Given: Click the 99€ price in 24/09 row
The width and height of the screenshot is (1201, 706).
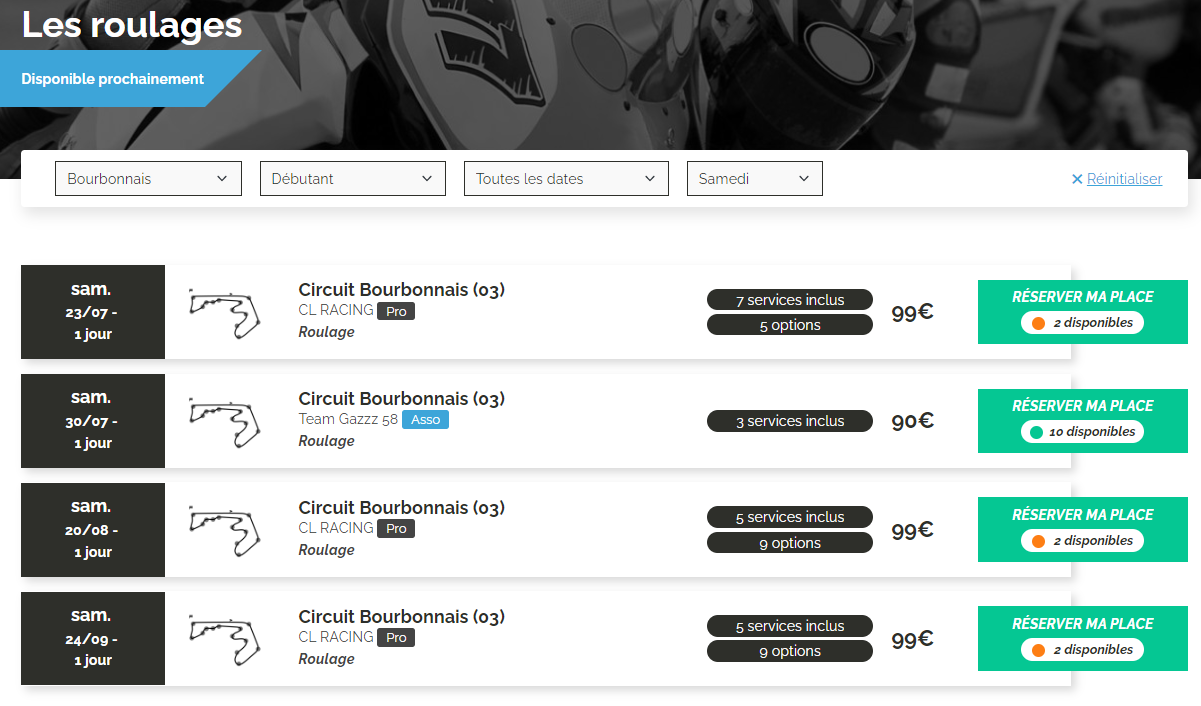Looking at the screenshot, I should tap(913, 639).
